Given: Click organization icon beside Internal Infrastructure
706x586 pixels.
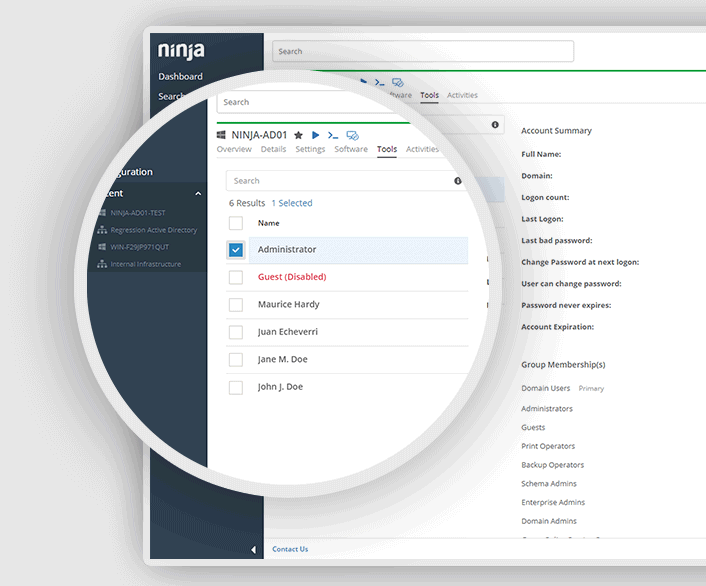Looking at the screenshot, I should click(102, 264).
